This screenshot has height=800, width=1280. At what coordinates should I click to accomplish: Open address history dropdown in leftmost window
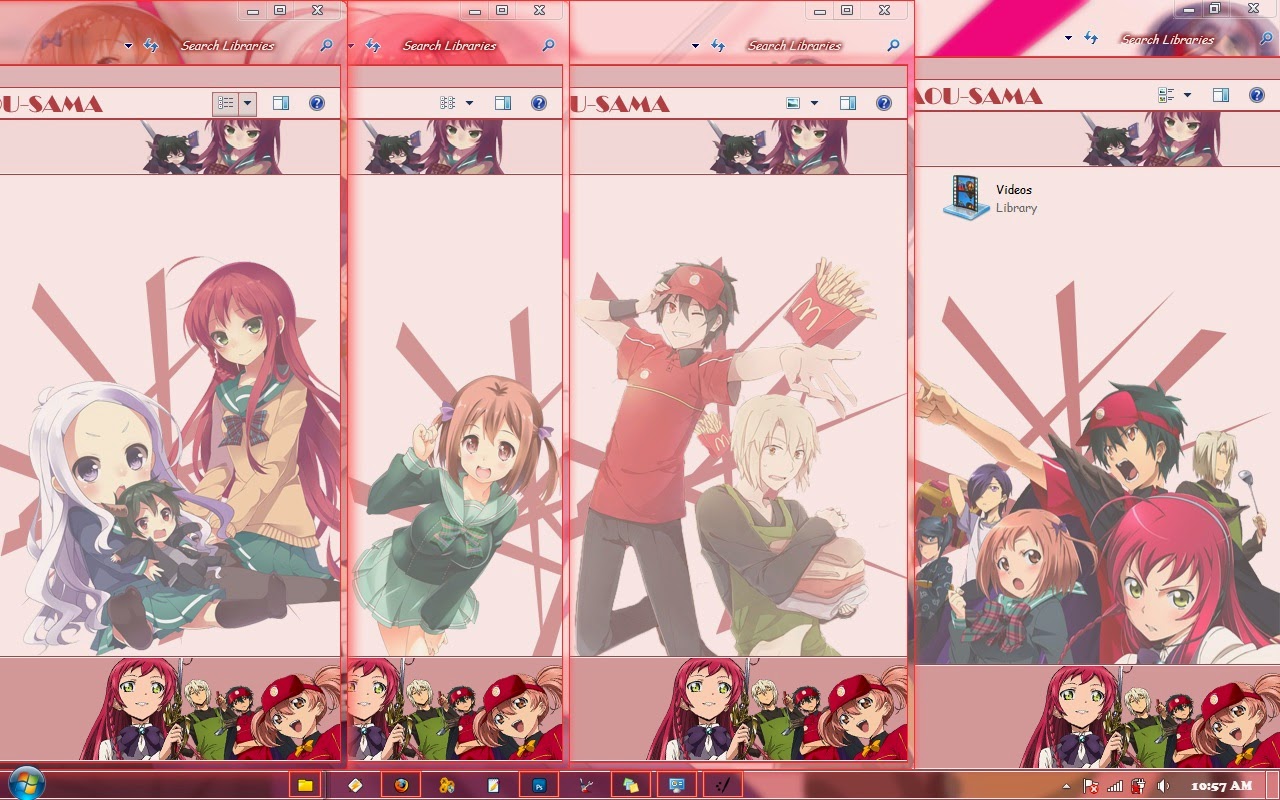click(128, 46)
